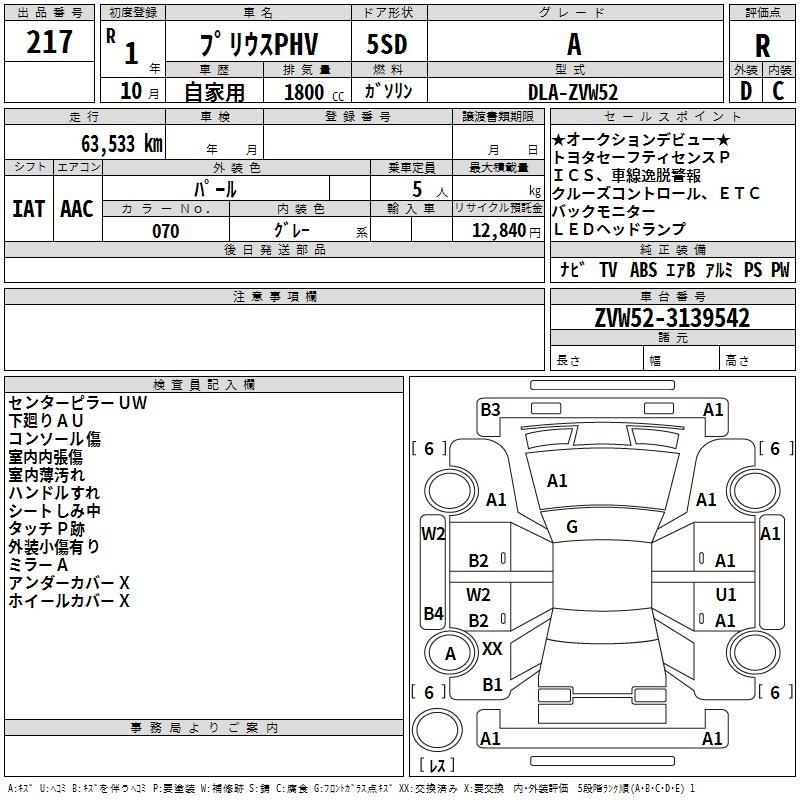Click the セールスポイント header
The image size is (800, 800).
pyautogui.click(x=672, y=116)
